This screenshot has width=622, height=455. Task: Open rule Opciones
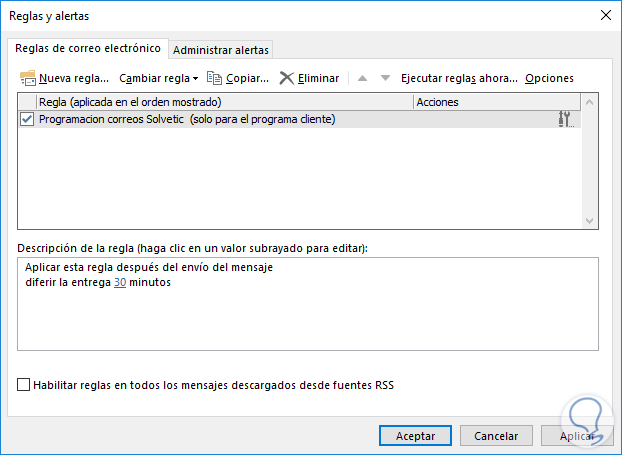coord(549,77)
